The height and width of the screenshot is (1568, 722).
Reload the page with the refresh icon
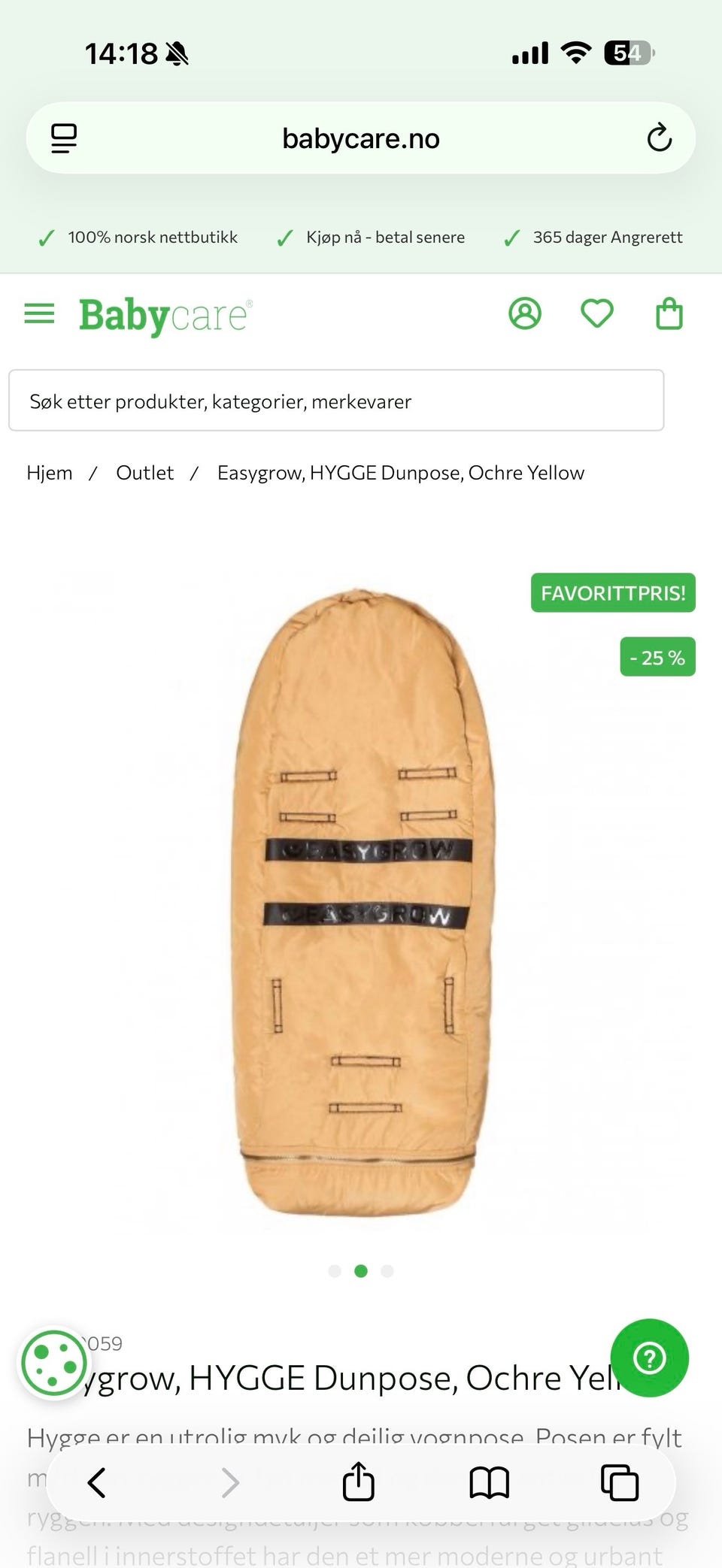pyautogui.click(x=660, y=138)
